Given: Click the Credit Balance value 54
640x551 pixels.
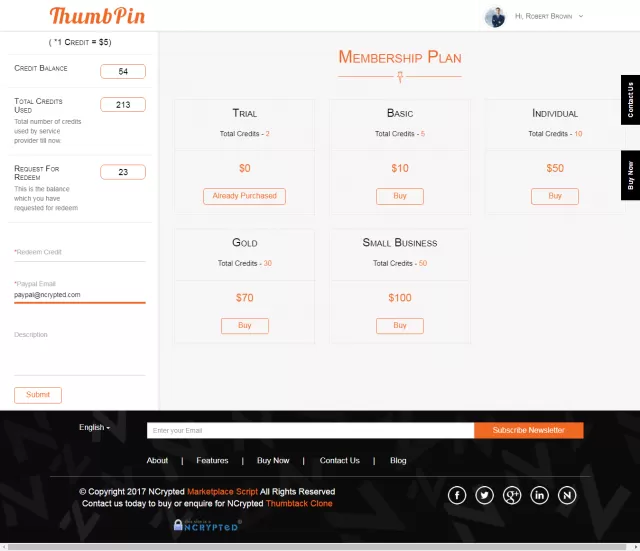Looking at the screenshot, I should click(123, 71).
